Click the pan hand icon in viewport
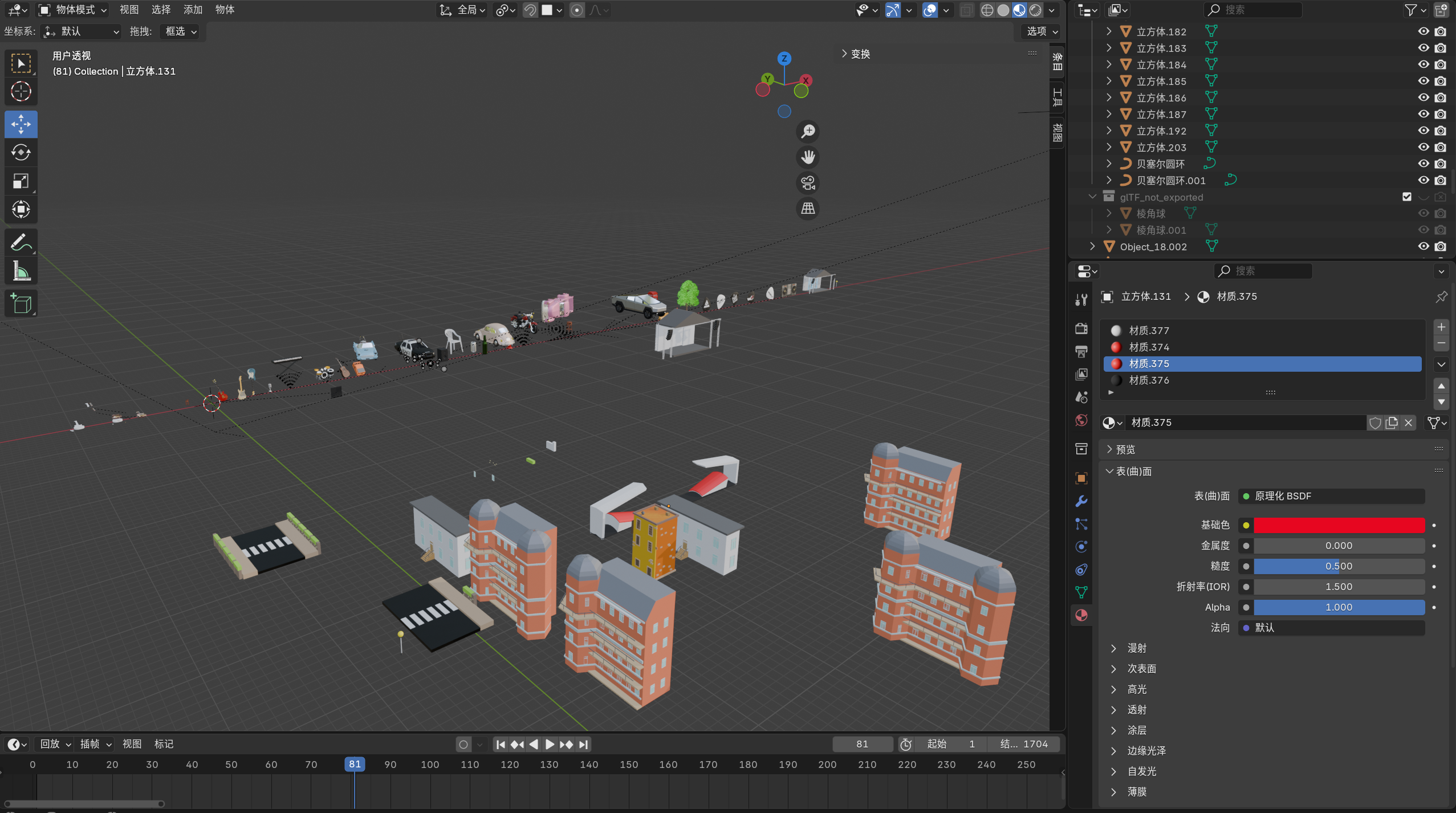Screen dimensions: 1456x813 (x=808, y=157)
